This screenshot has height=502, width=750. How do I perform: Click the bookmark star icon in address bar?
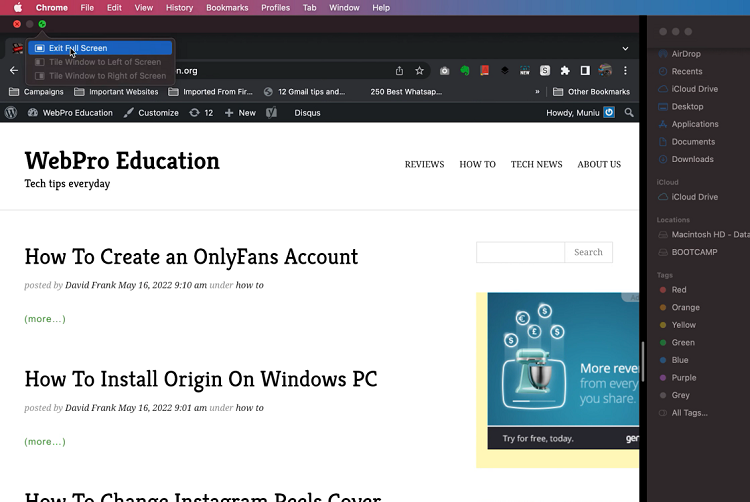click(419, 71)
